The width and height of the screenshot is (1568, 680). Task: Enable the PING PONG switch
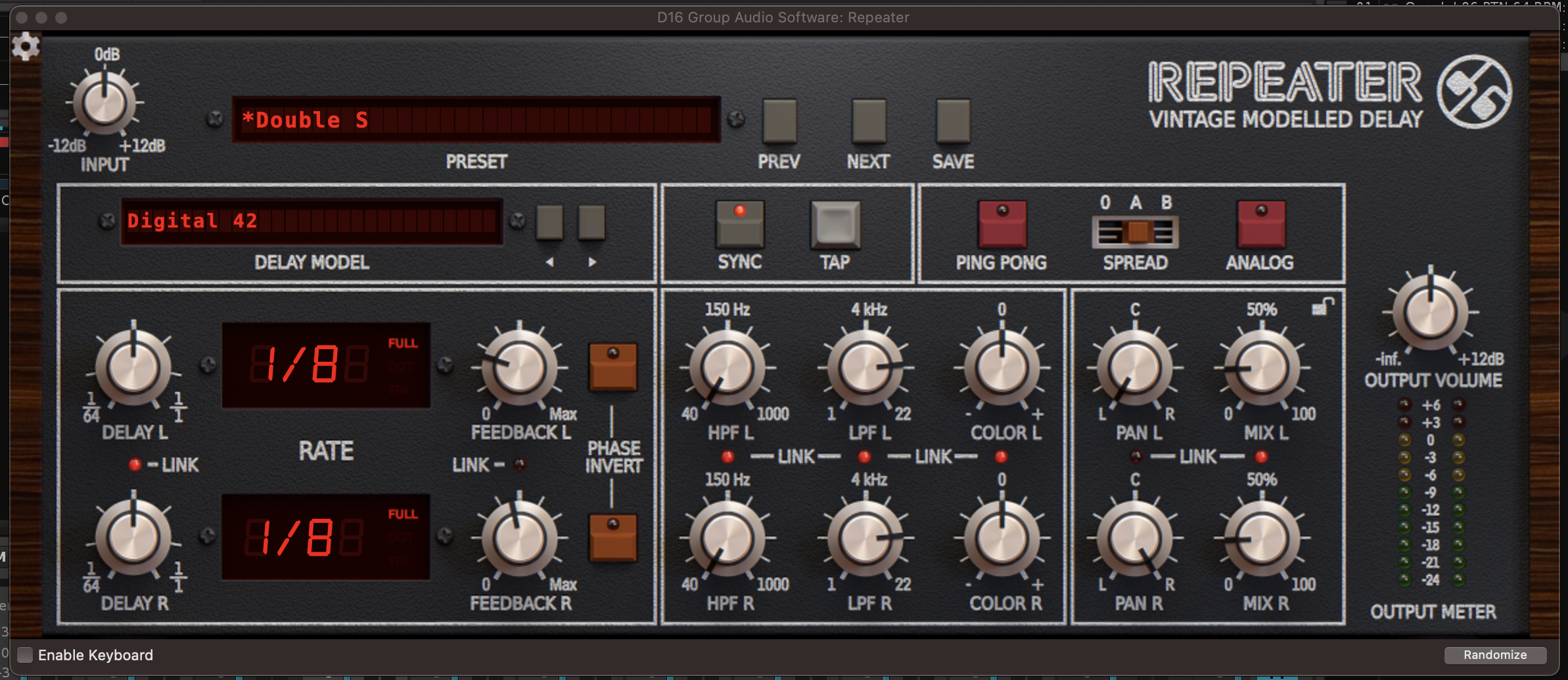[1002, 224]
